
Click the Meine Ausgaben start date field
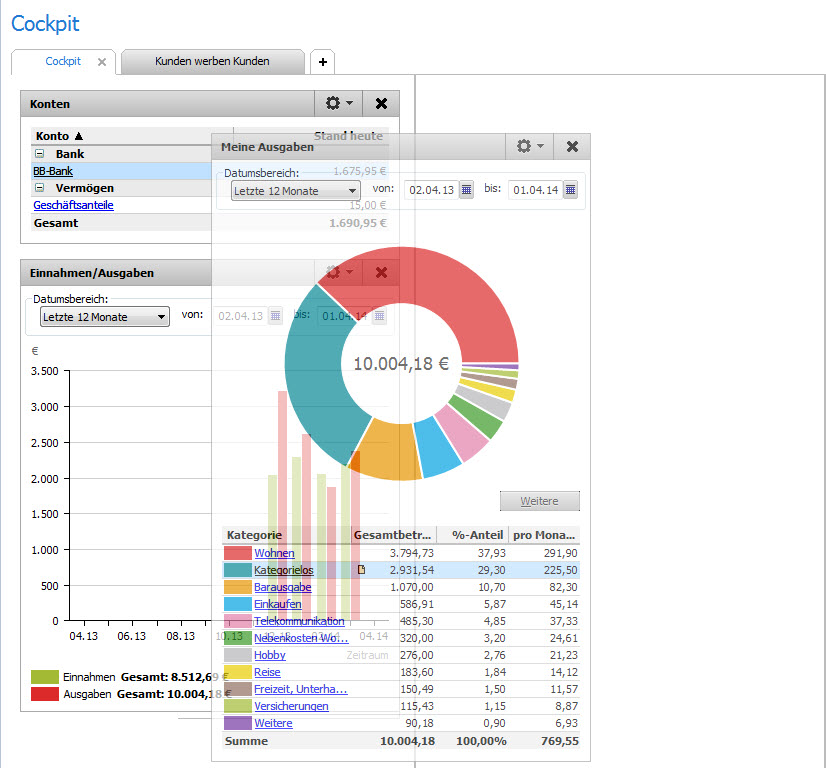pos(430,190)
